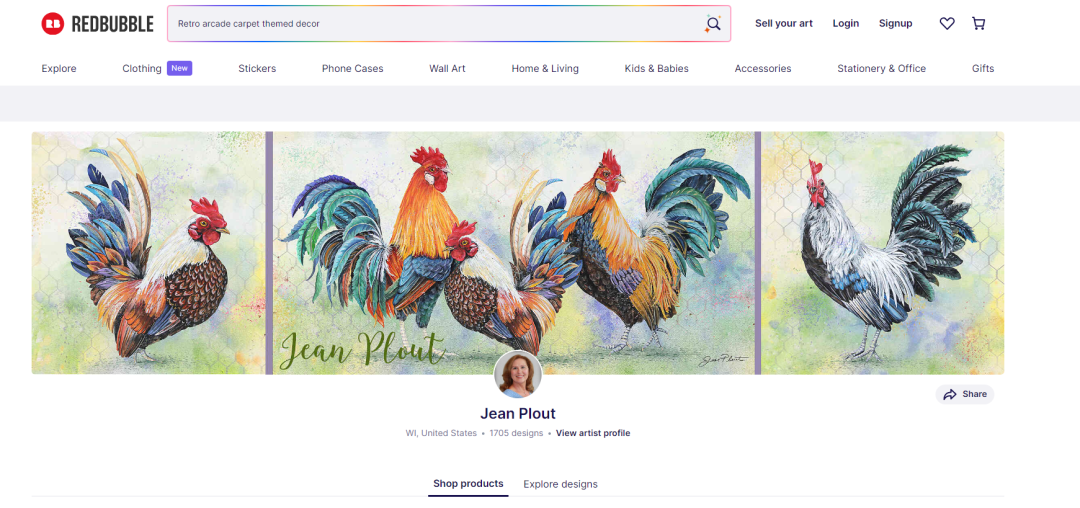
Task: Click Jean Plout's profile avatar
Action: point(518,374)
